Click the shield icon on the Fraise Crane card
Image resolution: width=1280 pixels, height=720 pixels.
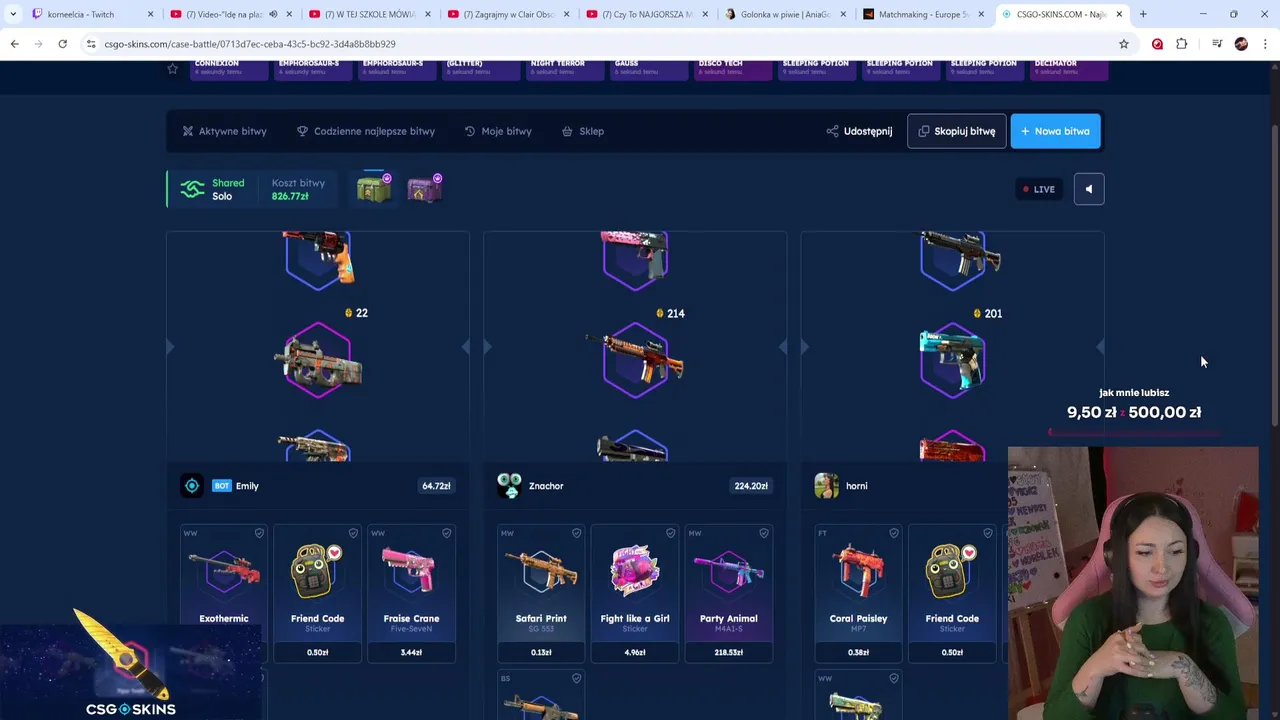[447, 533]
